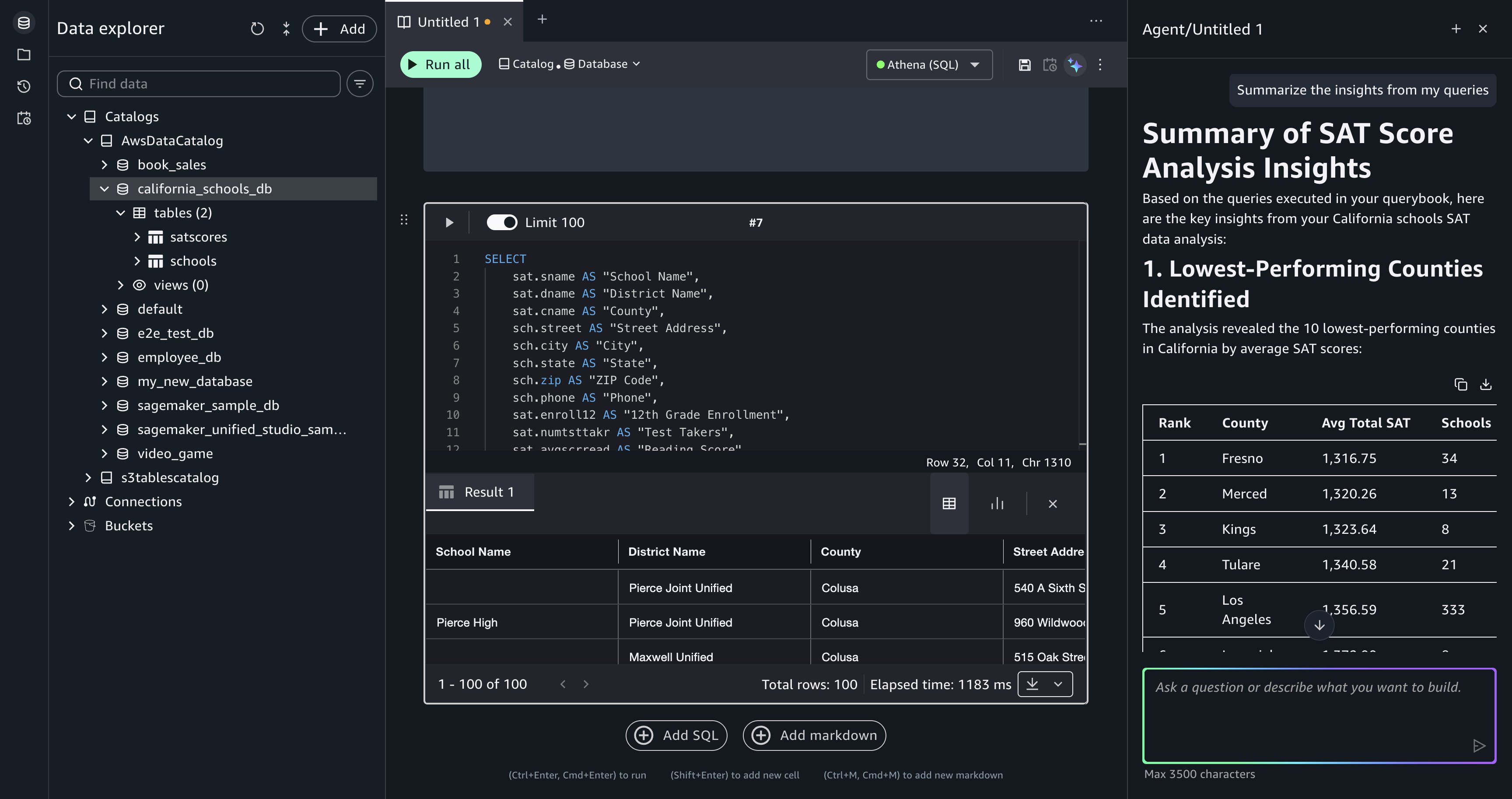Run cell #7 with the play icon
The image size is (1512, 799).
point(449,222)
